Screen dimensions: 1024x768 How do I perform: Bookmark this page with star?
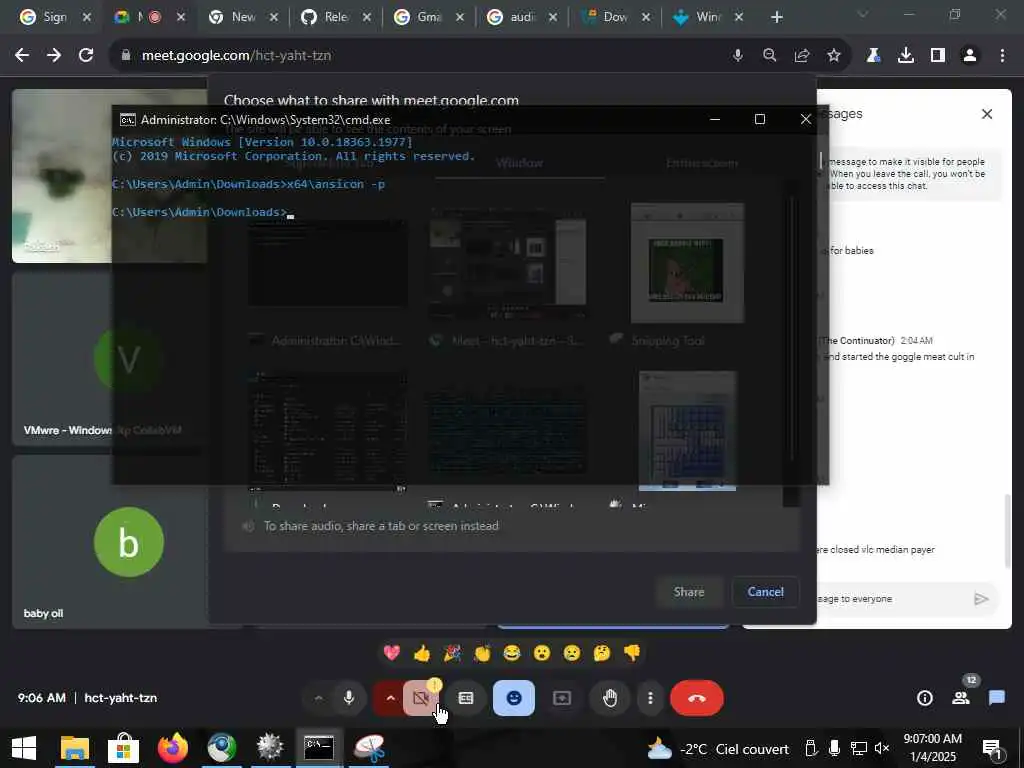click(x=834, y=56)
